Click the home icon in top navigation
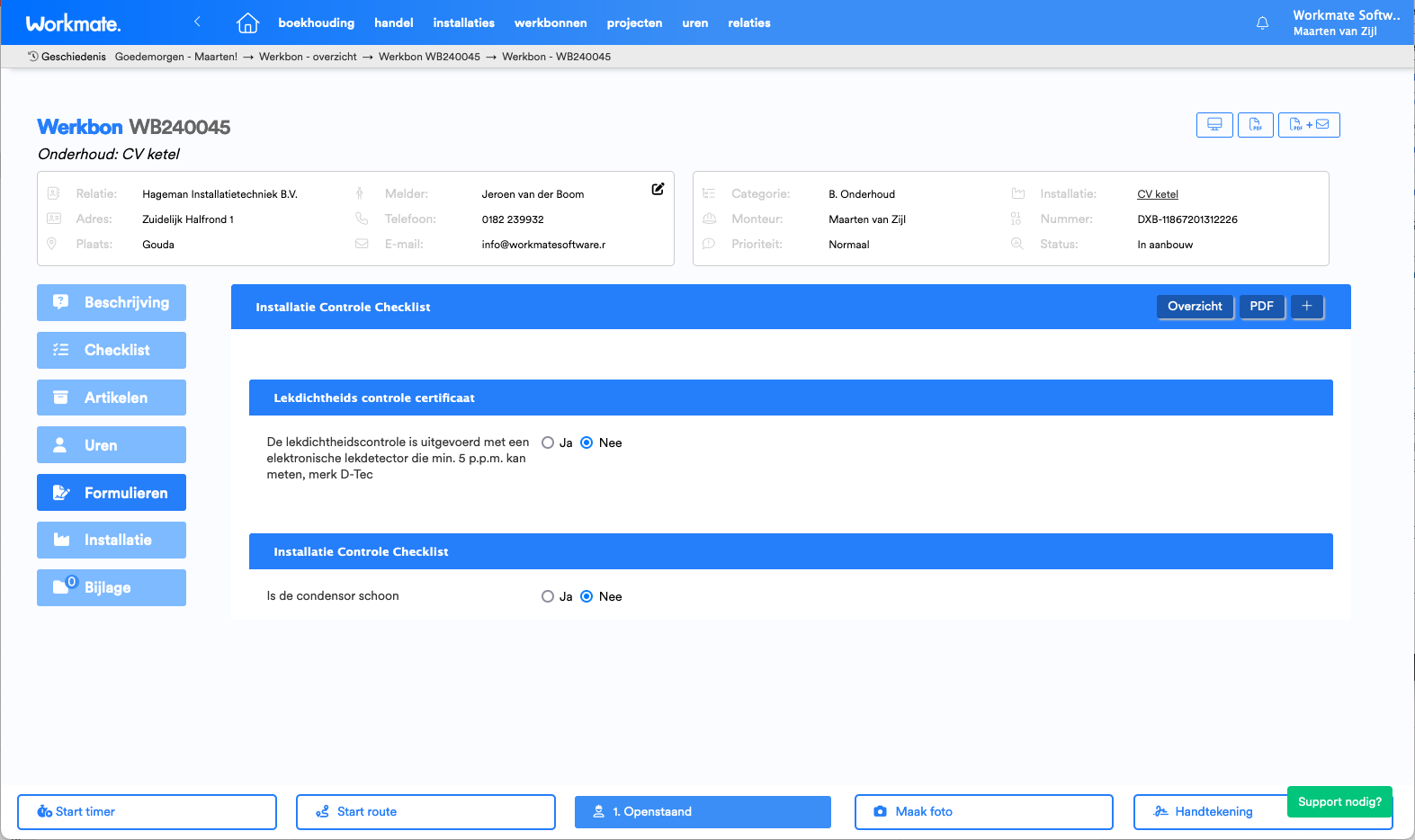 pos(247,23)
